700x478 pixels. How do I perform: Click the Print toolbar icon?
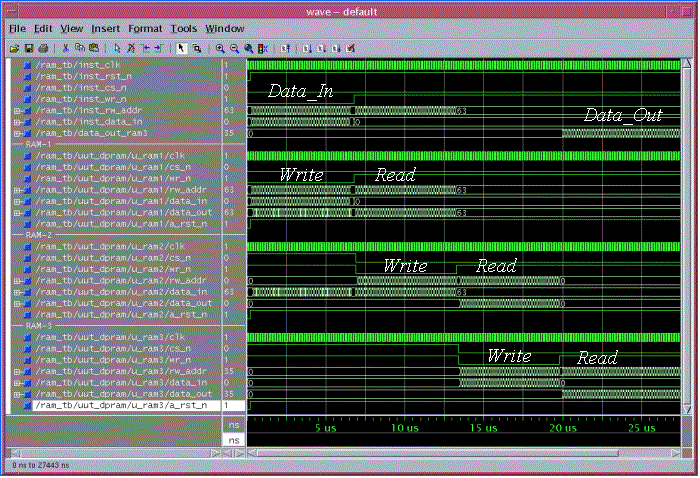[42, 47]
